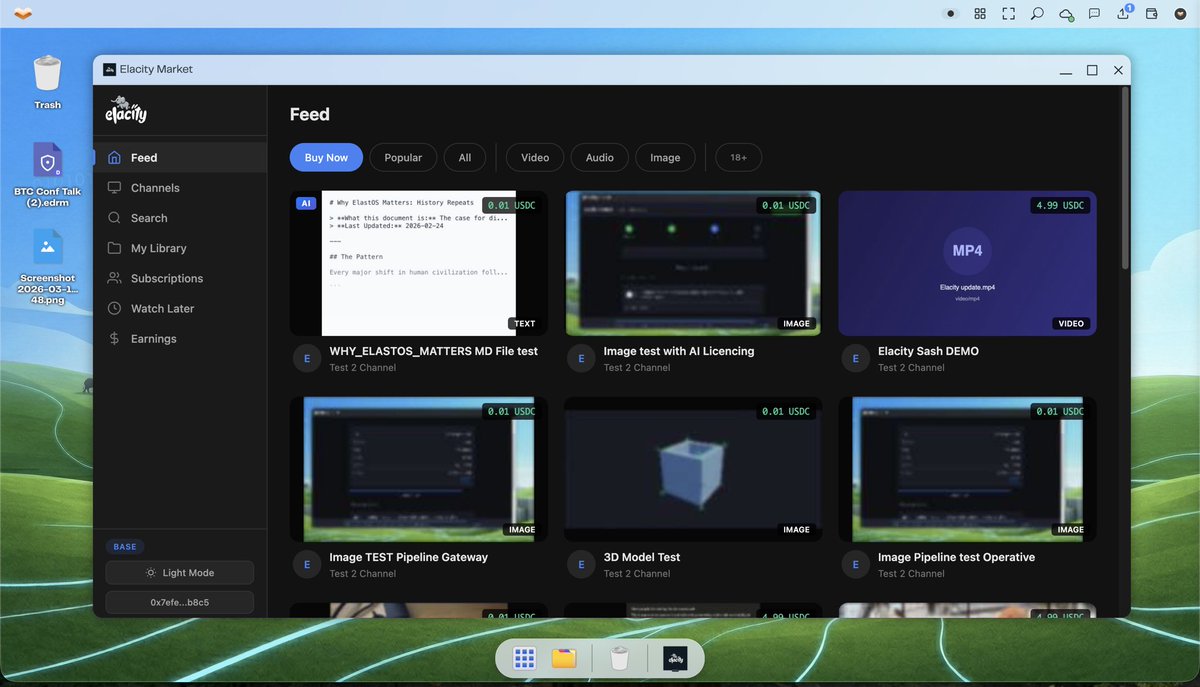Click the Elacity logo in the sidebar
Screen dimensions: 1200x687
coord(126,109)
